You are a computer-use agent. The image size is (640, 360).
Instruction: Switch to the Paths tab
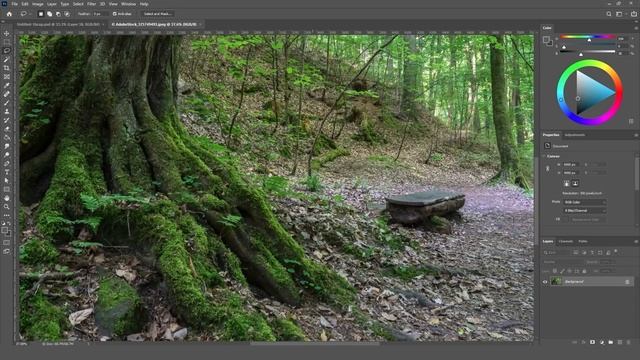point(583,242)
